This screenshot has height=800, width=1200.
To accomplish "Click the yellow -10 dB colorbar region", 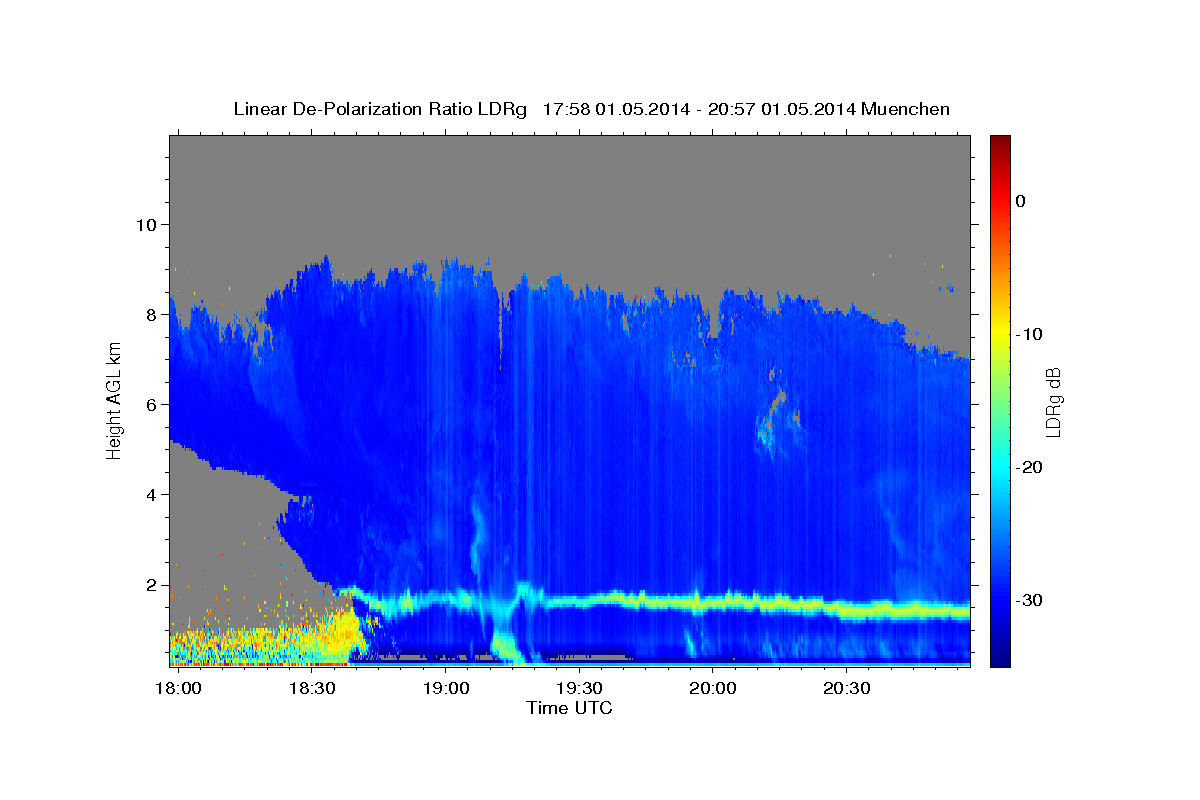I will pyautogui.click(x=1000, y=334).
